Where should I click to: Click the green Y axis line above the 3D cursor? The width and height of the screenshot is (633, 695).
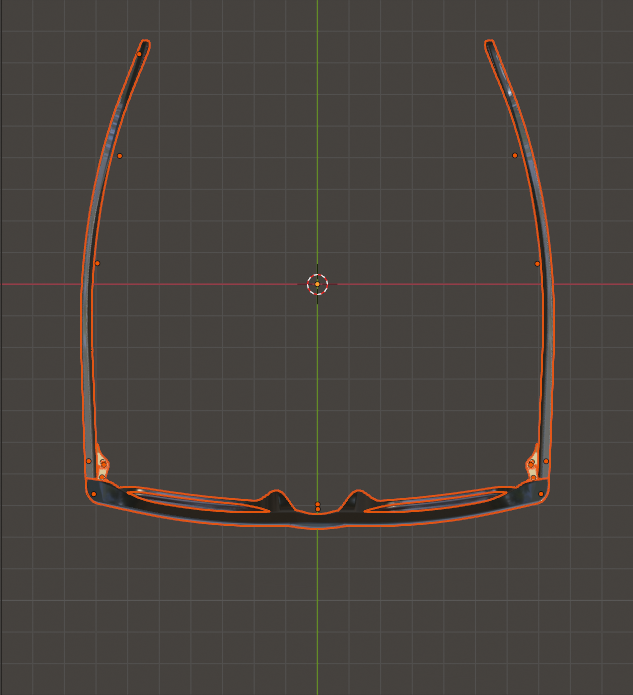pyautogui.click(x=317, y=150)
